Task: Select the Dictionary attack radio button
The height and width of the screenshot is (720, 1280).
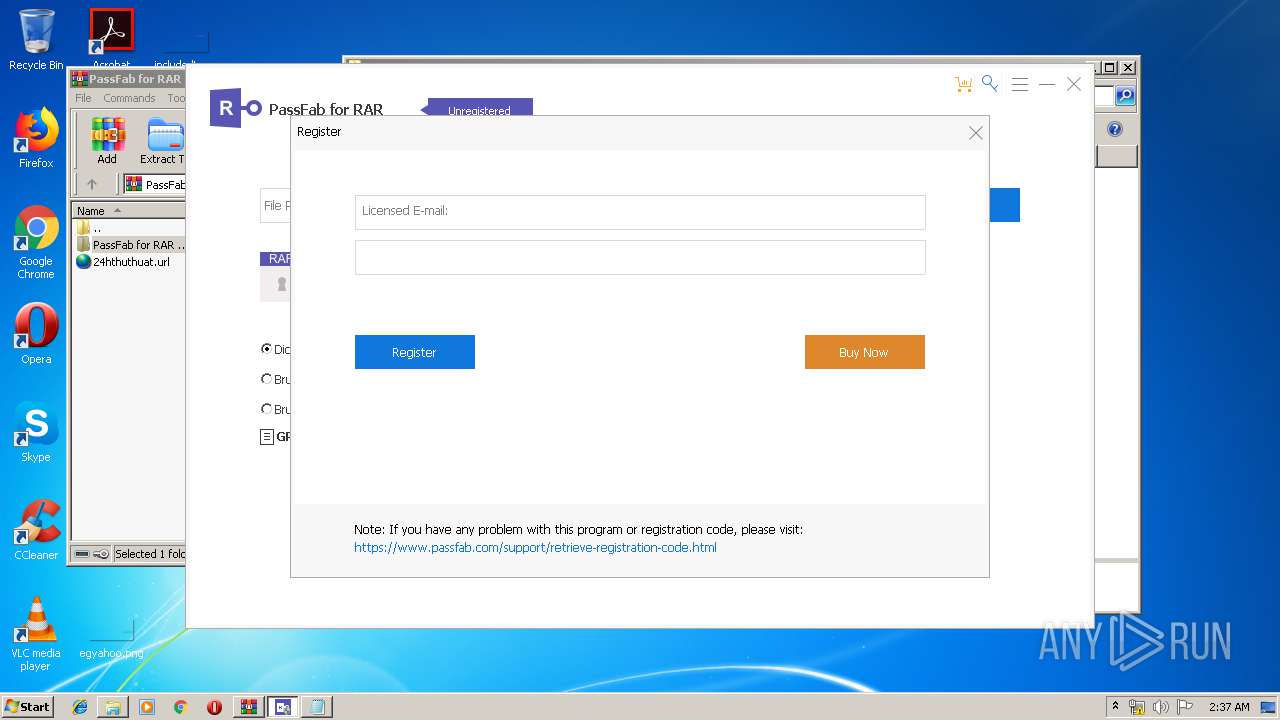Action: 266,349
